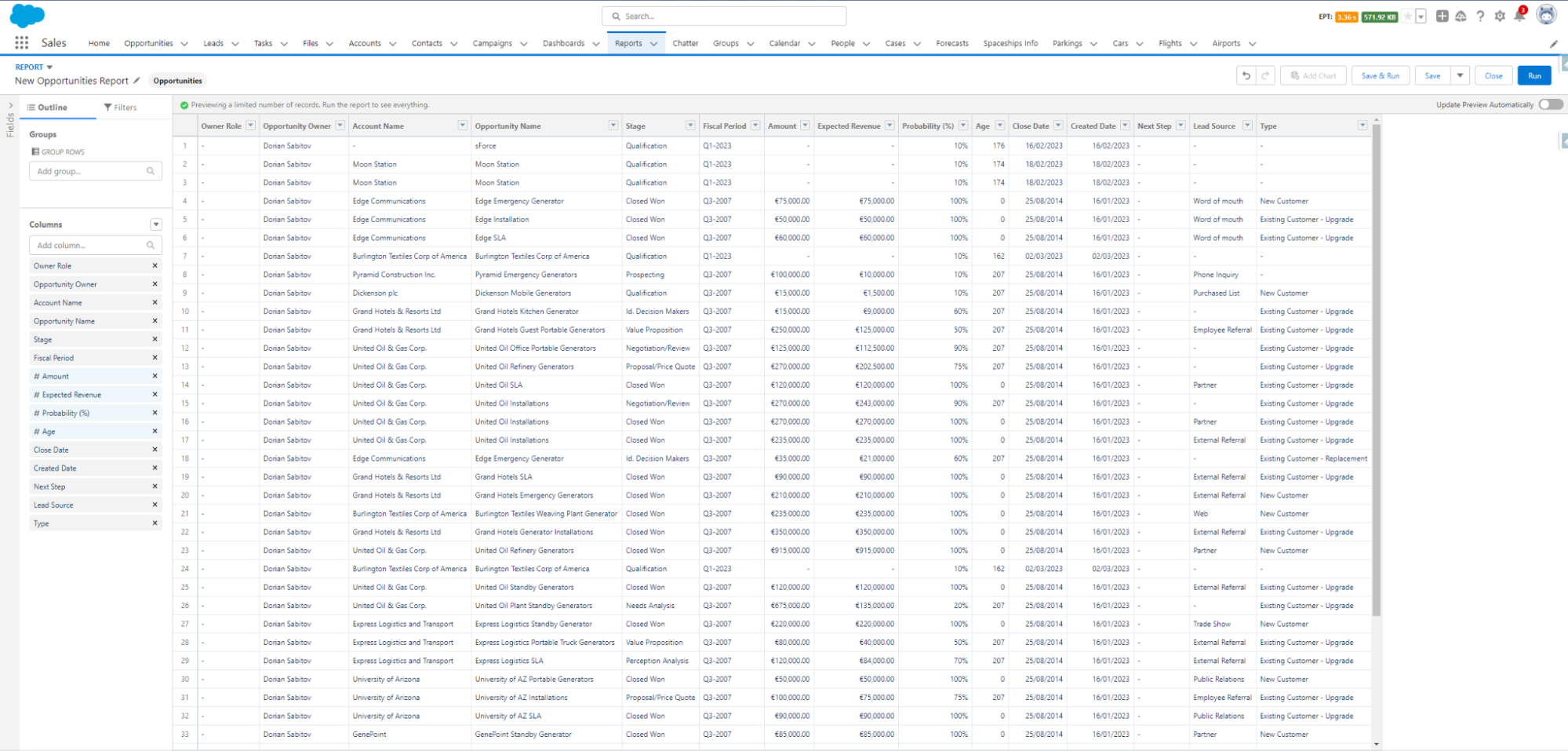Viewport: 1568px width, 751px height.
Task: Select the Reports tab in navigation
Action: (631, 43)
